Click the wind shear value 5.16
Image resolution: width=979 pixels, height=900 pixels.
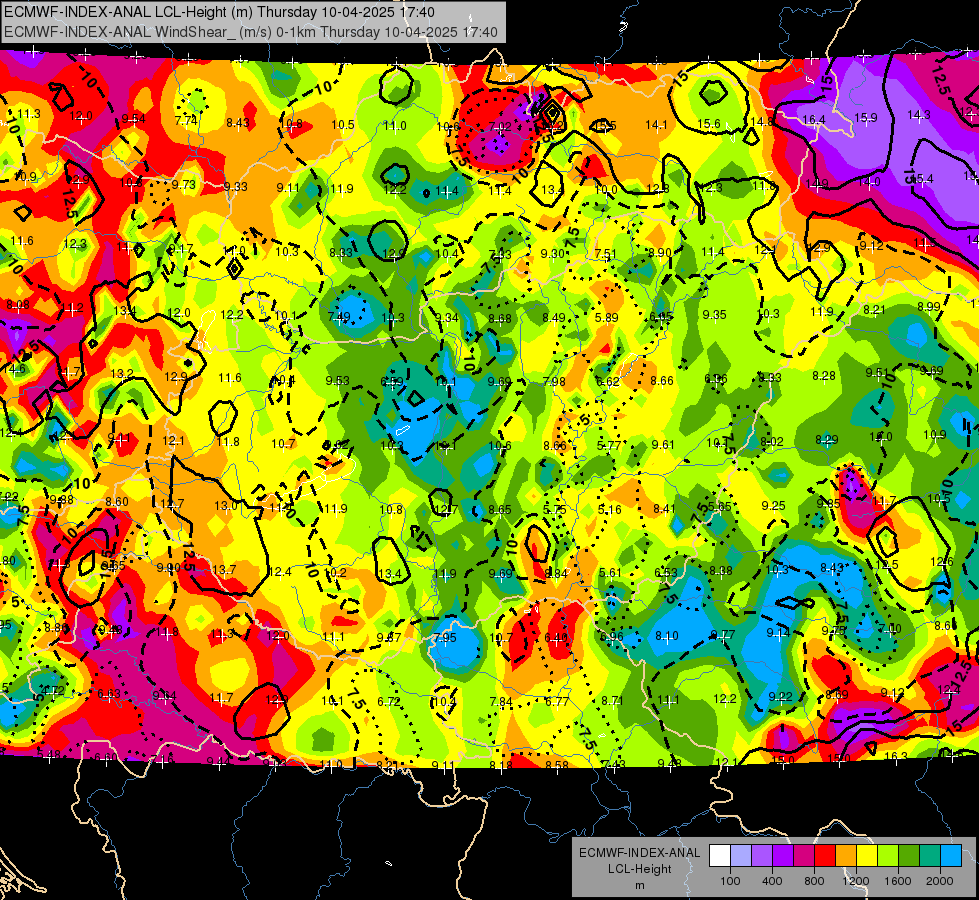609,510
